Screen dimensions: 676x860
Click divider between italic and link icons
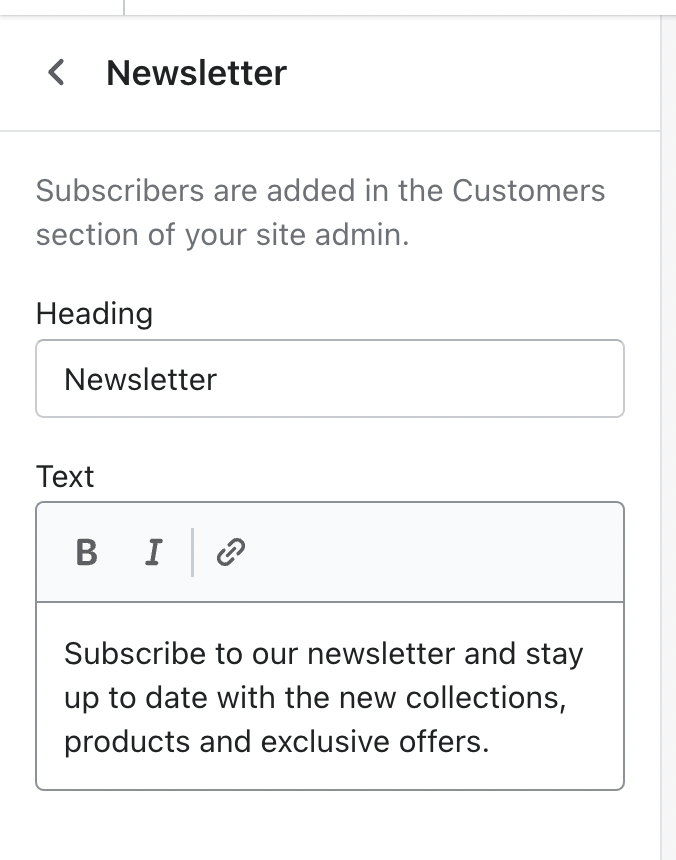click(192, 552)
